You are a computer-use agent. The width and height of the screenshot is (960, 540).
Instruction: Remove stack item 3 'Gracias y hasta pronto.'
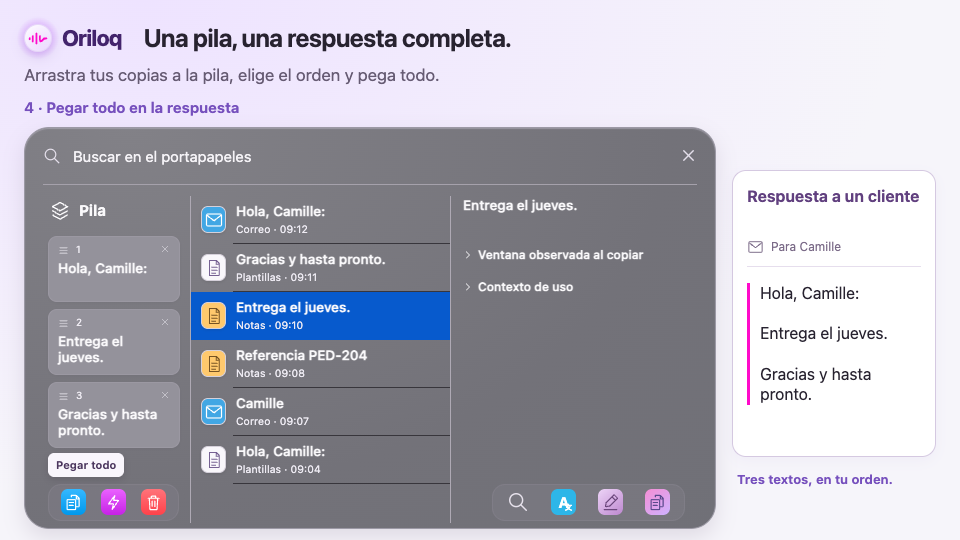[165, 395]
